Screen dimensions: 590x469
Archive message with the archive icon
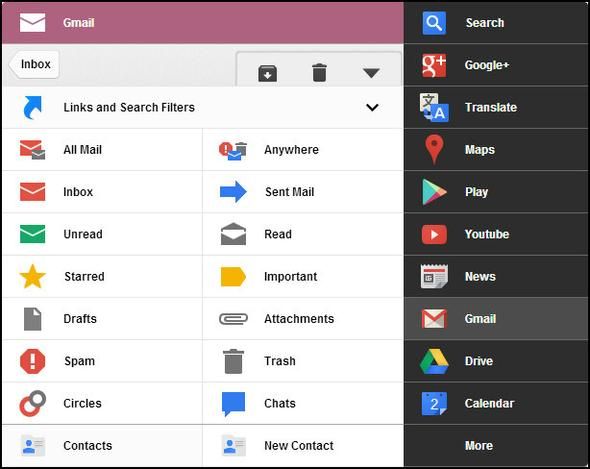pos(268,73)
